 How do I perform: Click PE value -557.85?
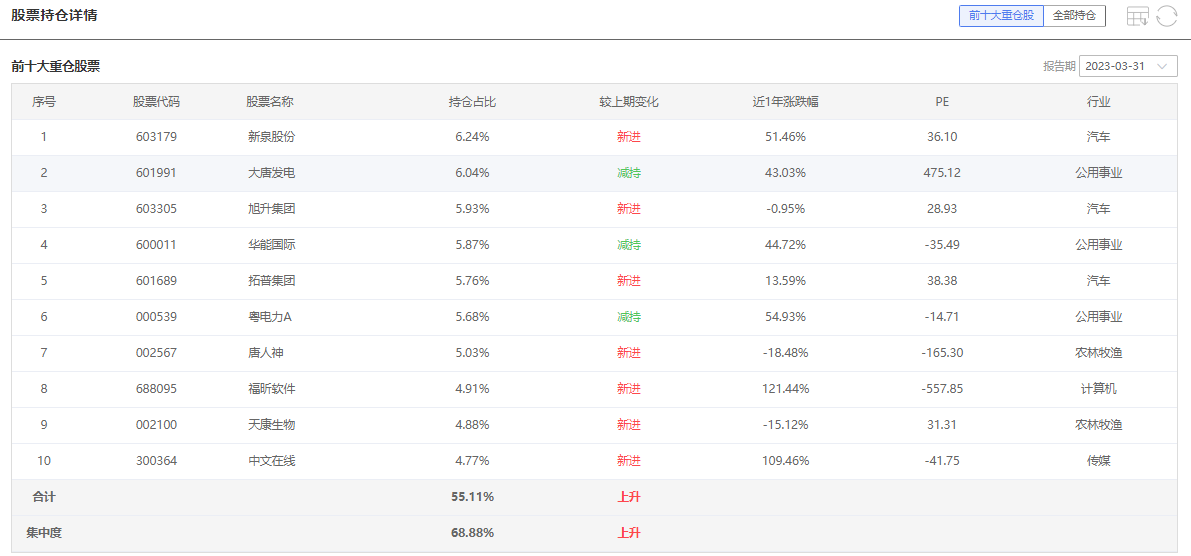(x=942, y=389)
